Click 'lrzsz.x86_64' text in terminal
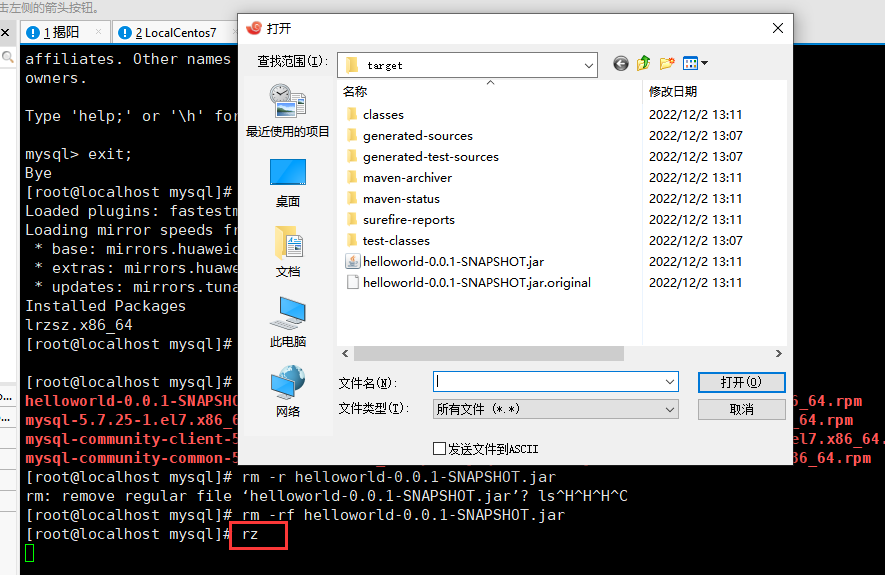The height and width of the screenshot is (575, 885). coord(79,325)
